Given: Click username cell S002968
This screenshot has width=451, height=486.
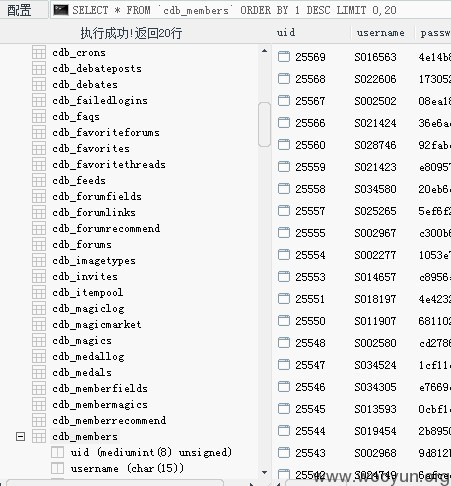Looking at the screenshot, I should (x=375, y=453).
